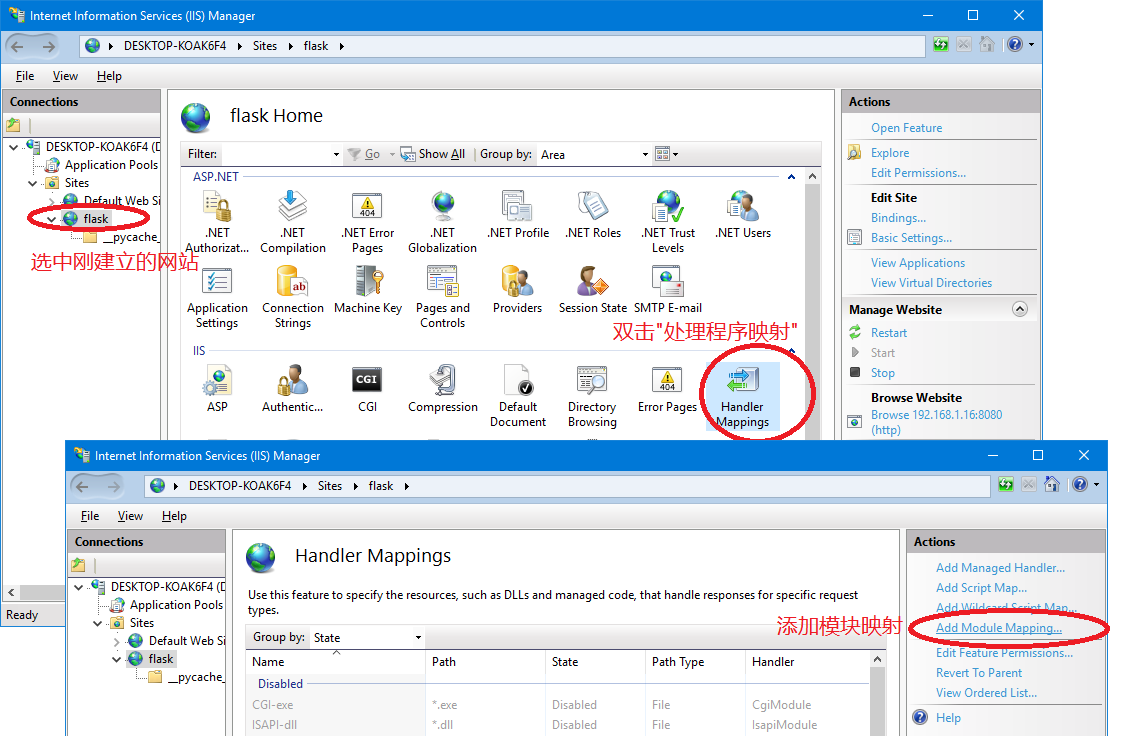Open ASP feature in IIS group

[217, 389]
